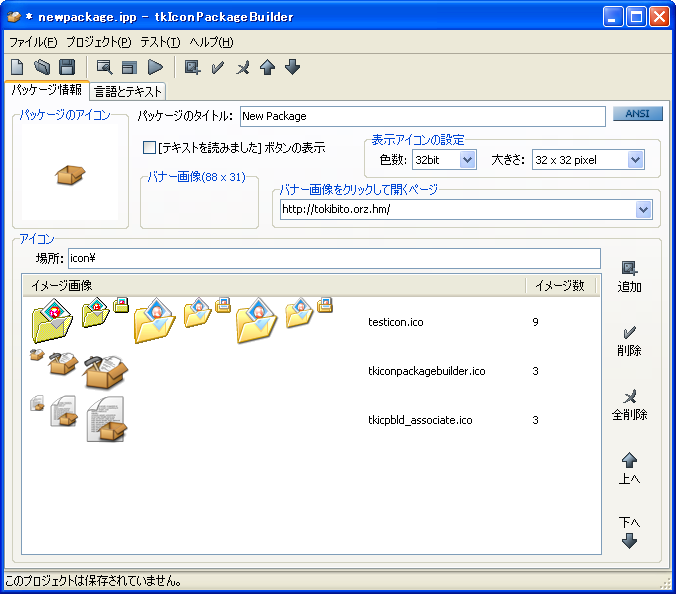Move item down with 下へ button

pos(629,532)
